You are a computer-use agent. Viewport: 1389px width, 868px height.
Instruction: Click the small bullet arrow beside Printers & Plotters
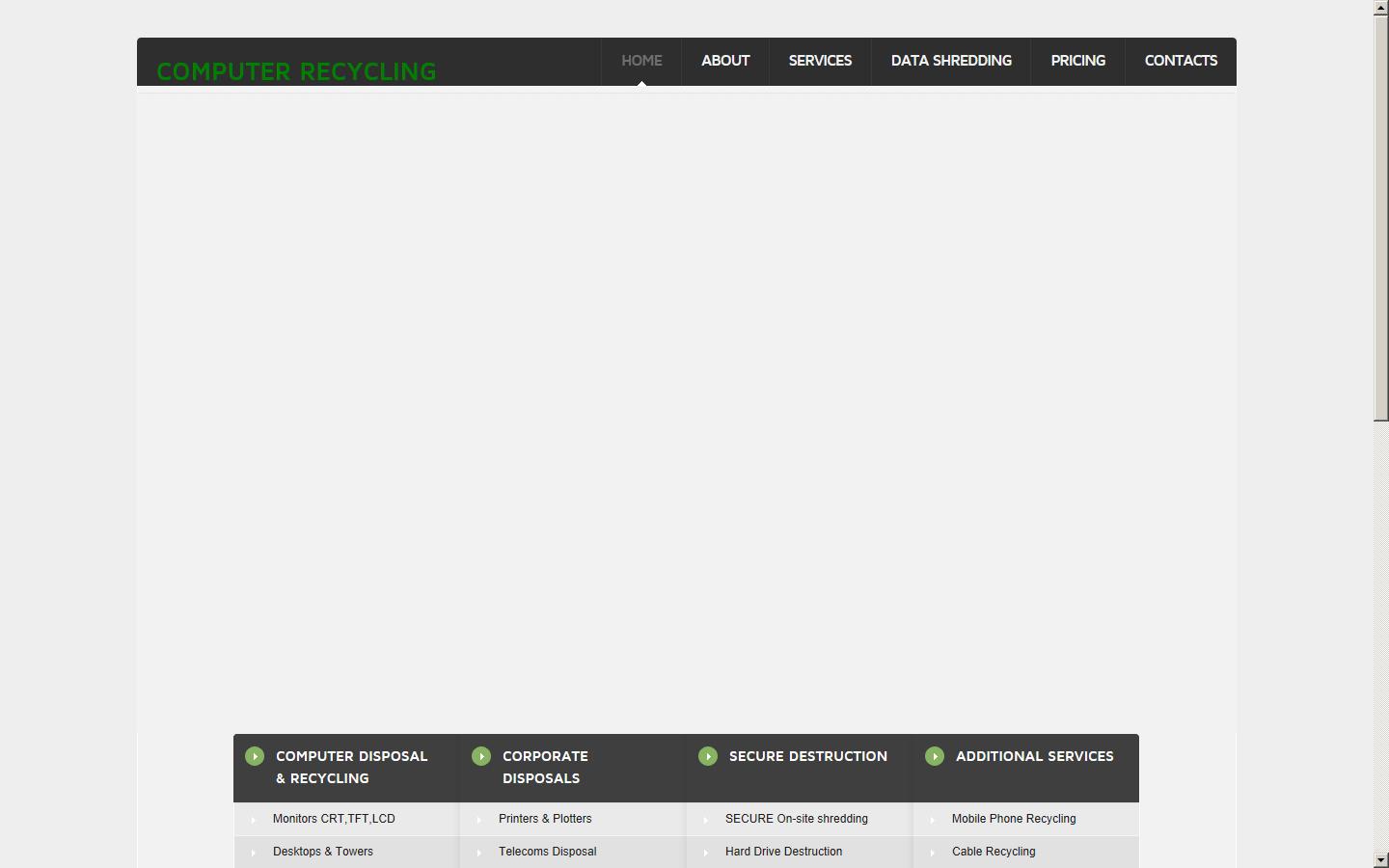click(x=479, y=820)
